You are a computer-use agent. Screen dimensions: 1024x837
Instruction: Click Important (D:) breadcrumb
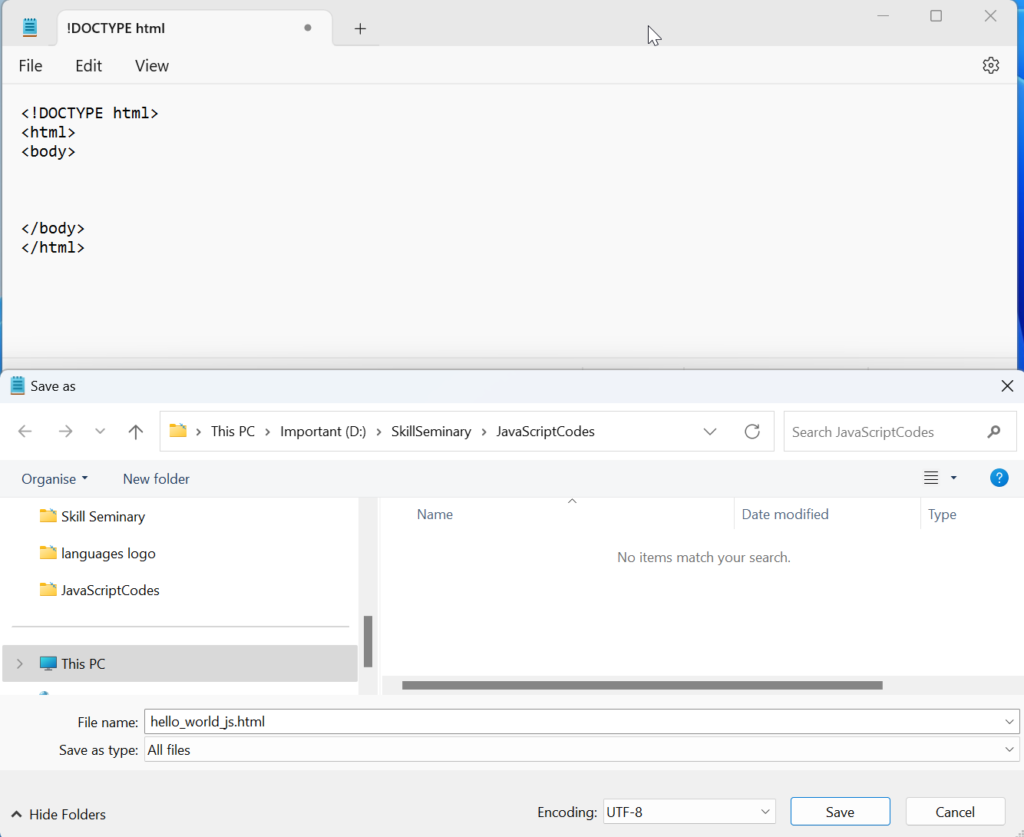tap(323, 432)
